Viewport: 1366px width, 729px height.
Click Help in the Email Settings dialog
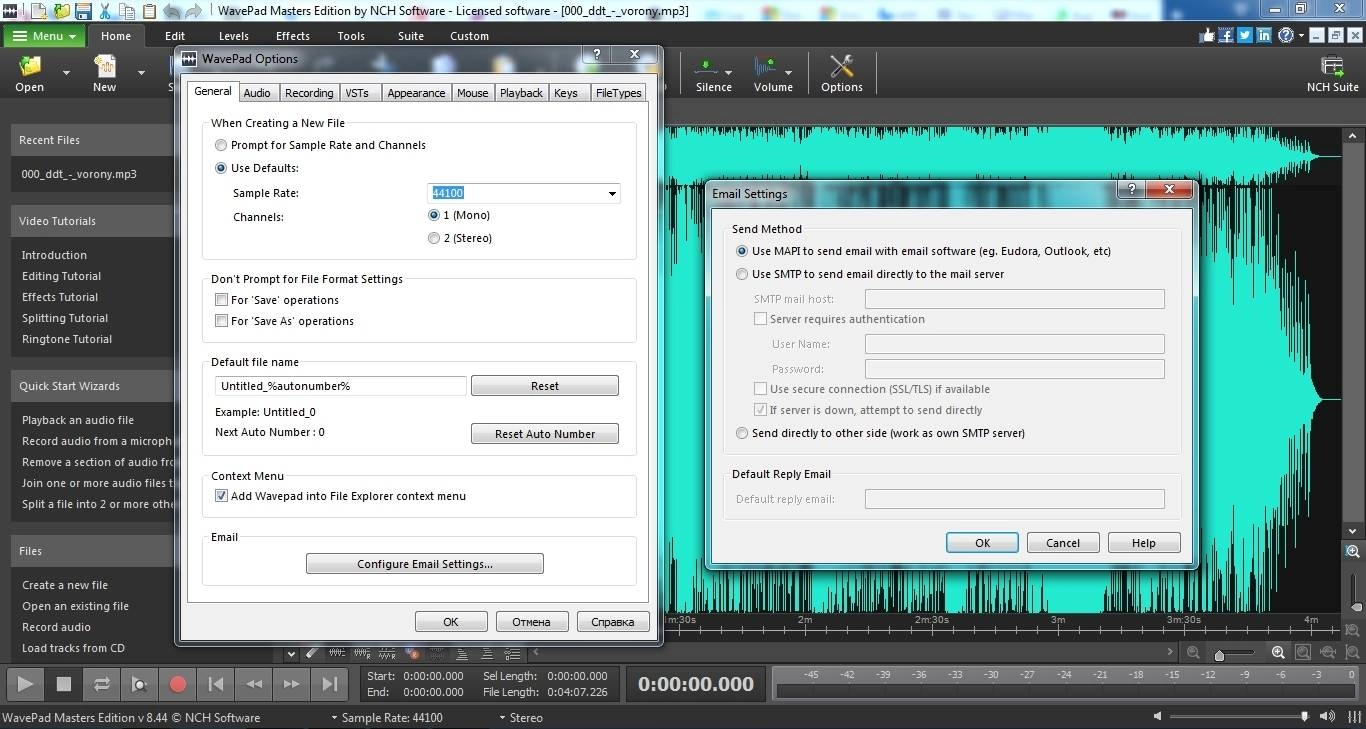[x=1144, y=543]
